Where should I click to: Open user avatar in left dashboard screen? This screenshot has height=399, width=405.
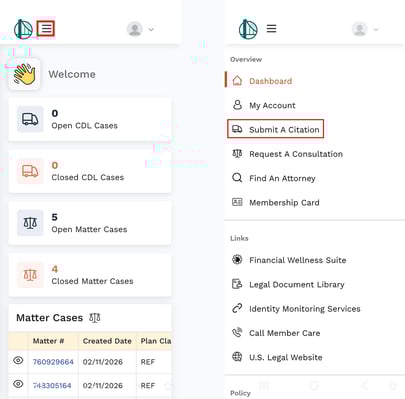135,29
